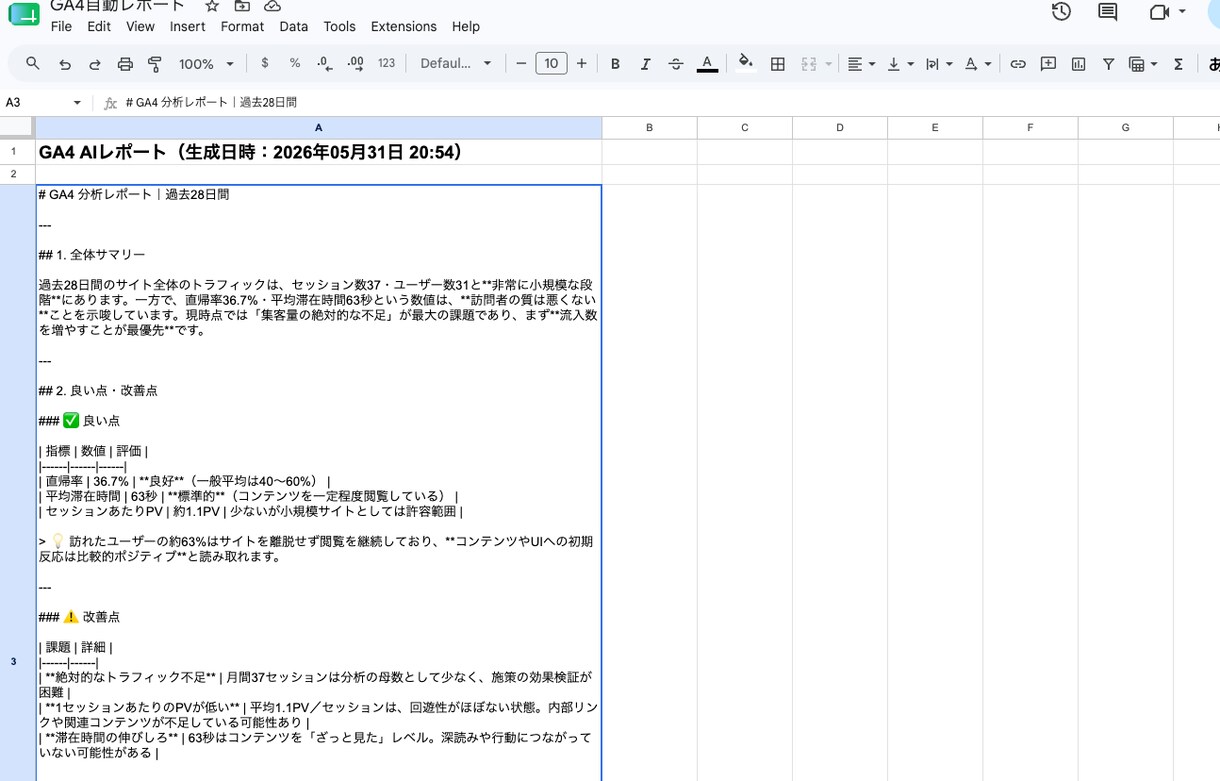Image resolution: width=1220 pixels, height=781 pixels.
Task: Increase font size with plus button
Action: click(582, 64)
